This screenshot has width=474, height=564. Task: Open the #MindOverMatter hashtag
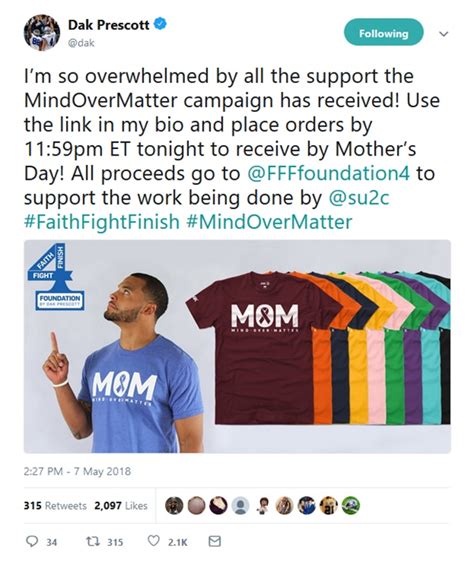coord(270,222)
